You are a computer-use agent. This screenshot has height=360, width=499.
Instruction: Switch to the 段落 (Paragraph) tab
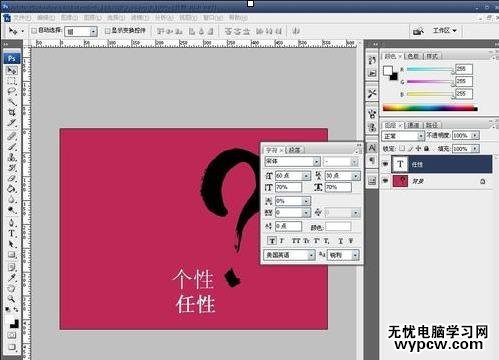click(x=294, y=150)
